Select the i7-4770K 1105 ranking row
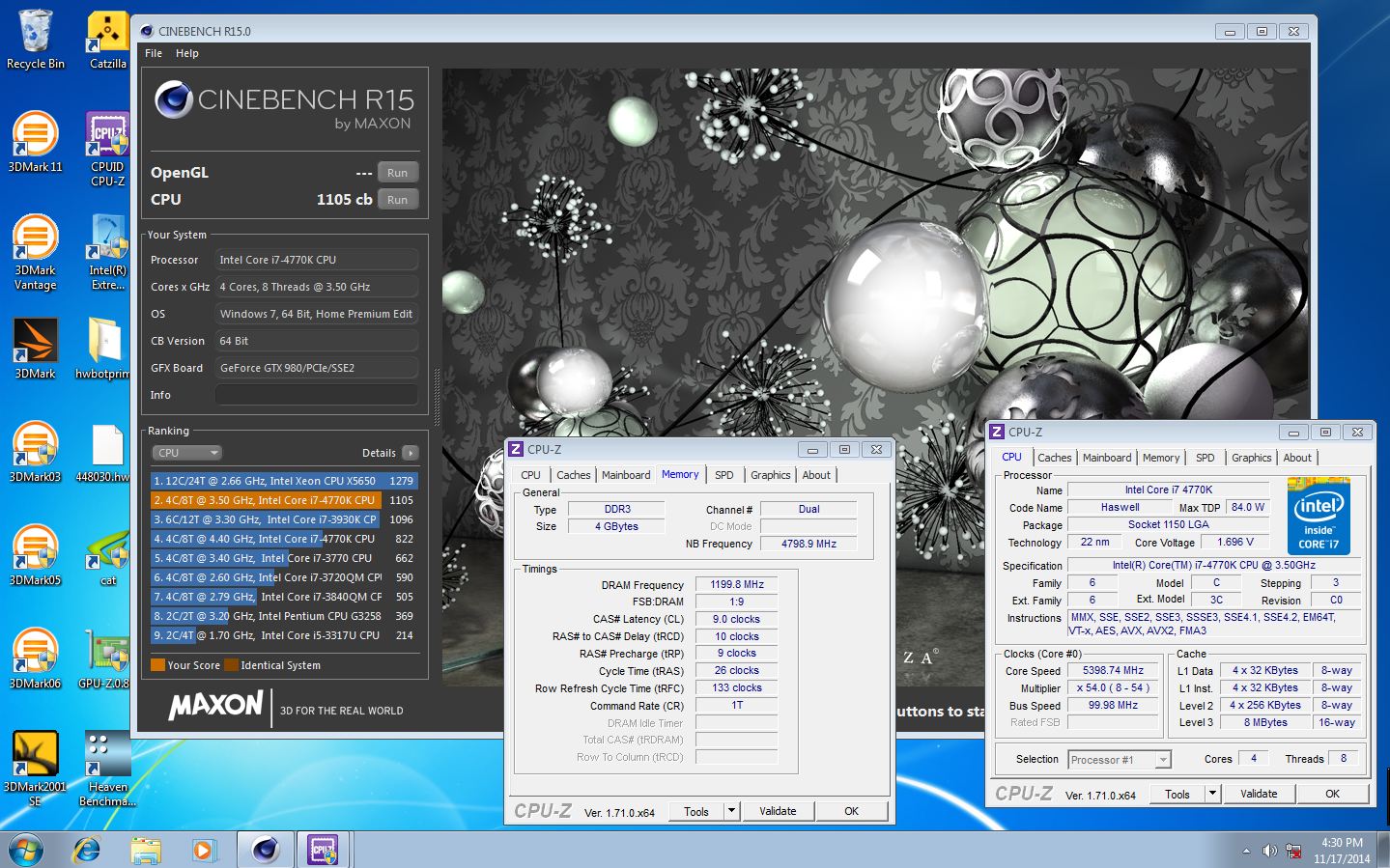Image resolution: width=1390 pixels, height=868 pixels. click(x=284, y=500)
